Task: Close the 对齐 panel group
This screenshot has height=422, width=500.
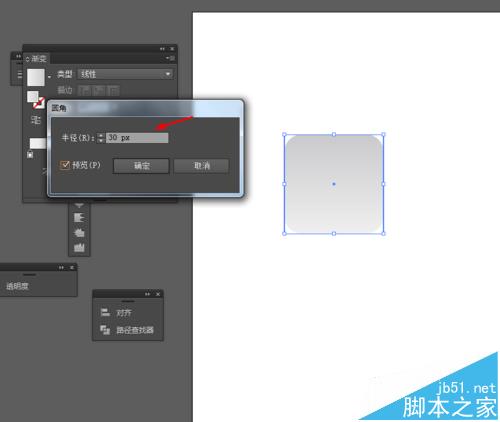Action: [x=158, y=294]
